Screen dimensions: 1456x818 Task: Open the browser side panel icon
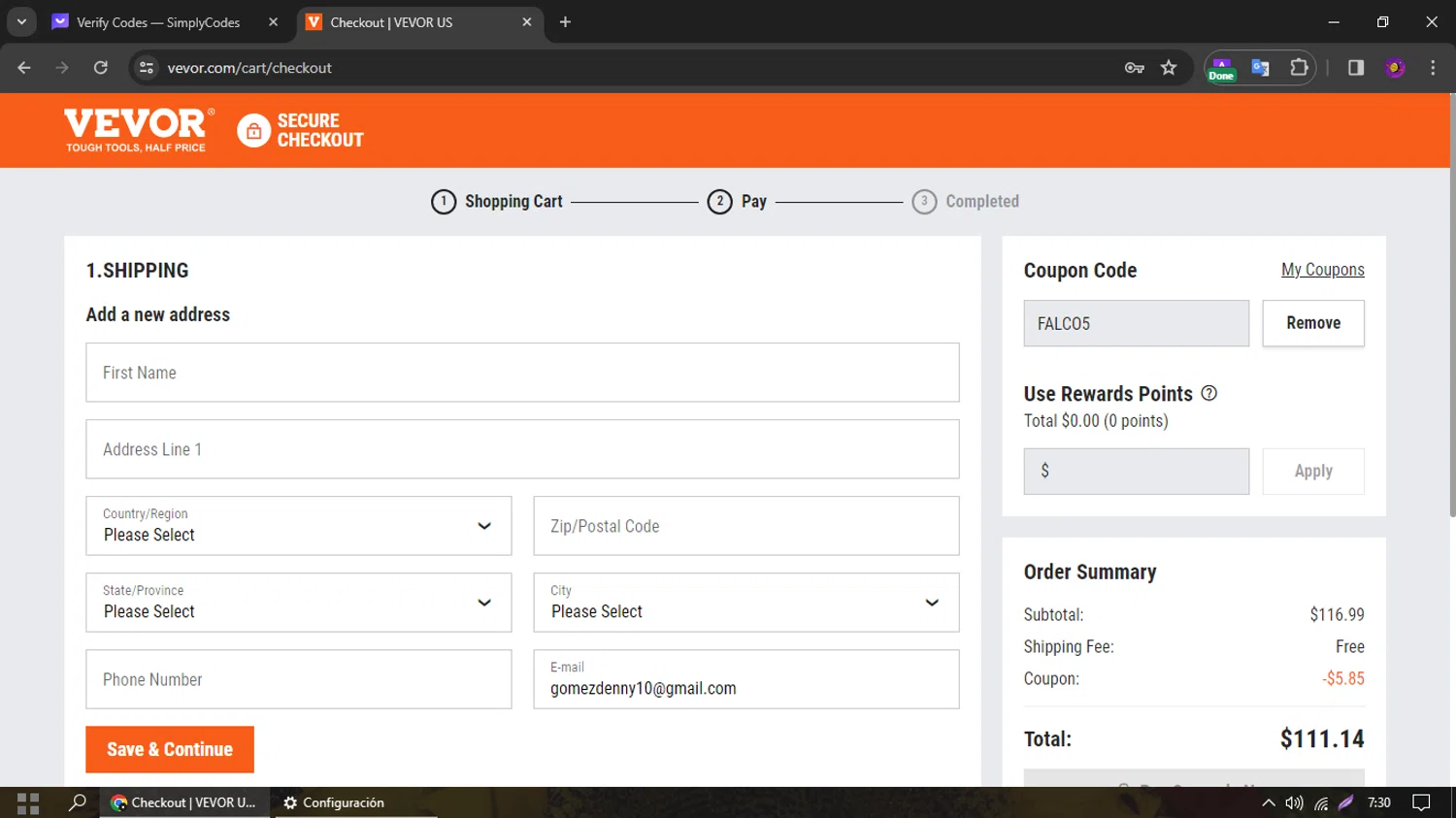[x=1356, y=68]
